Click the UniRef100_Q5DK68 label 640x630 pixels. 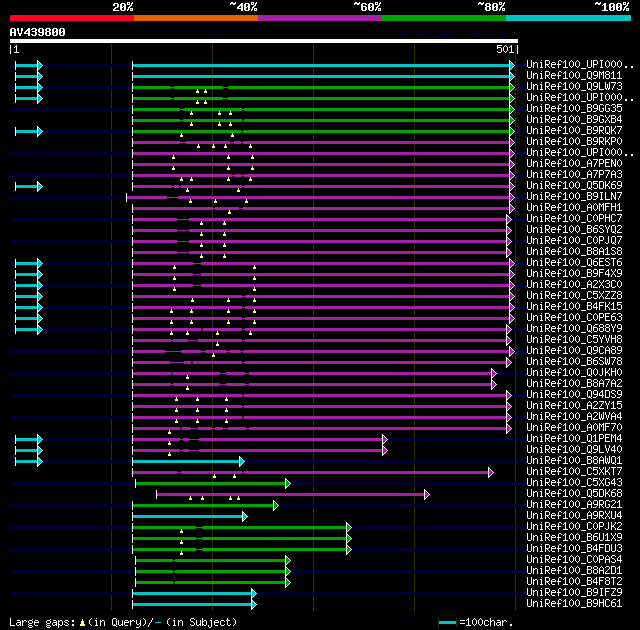(x=574, y=494)
